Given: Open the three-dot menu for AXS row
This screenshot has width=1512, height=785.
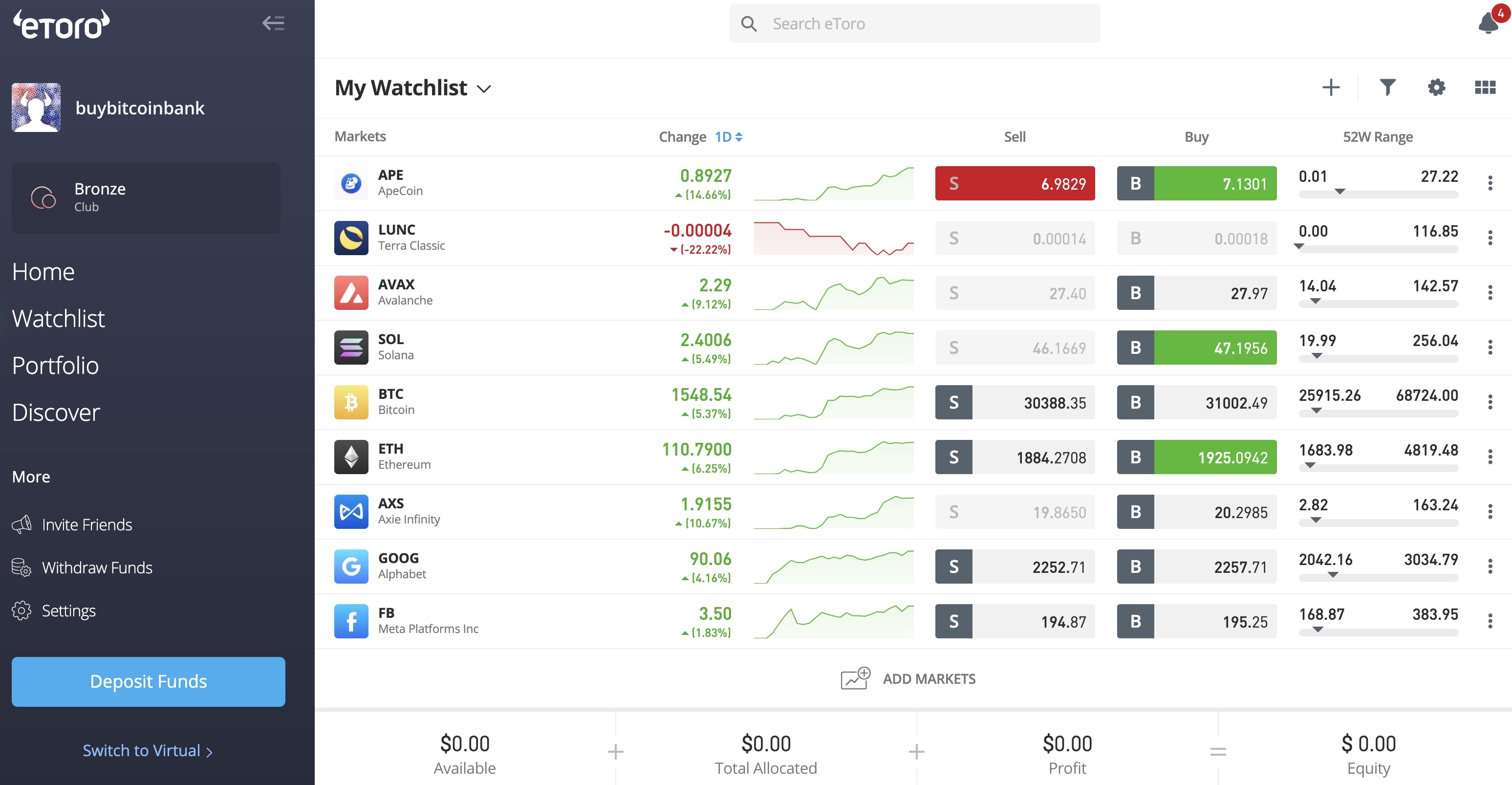Looking at the screenshot, I should coord(1490,511).
